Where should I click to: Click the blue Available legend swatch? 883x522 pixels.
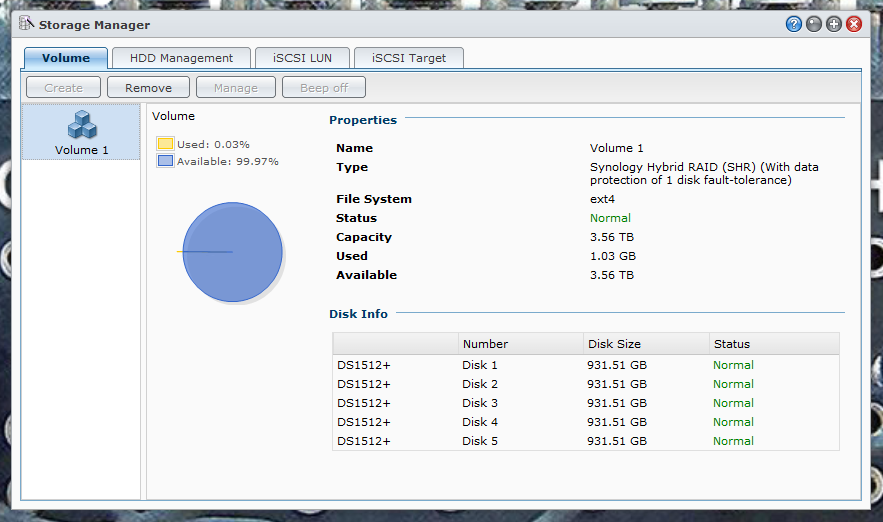(166, 161)
